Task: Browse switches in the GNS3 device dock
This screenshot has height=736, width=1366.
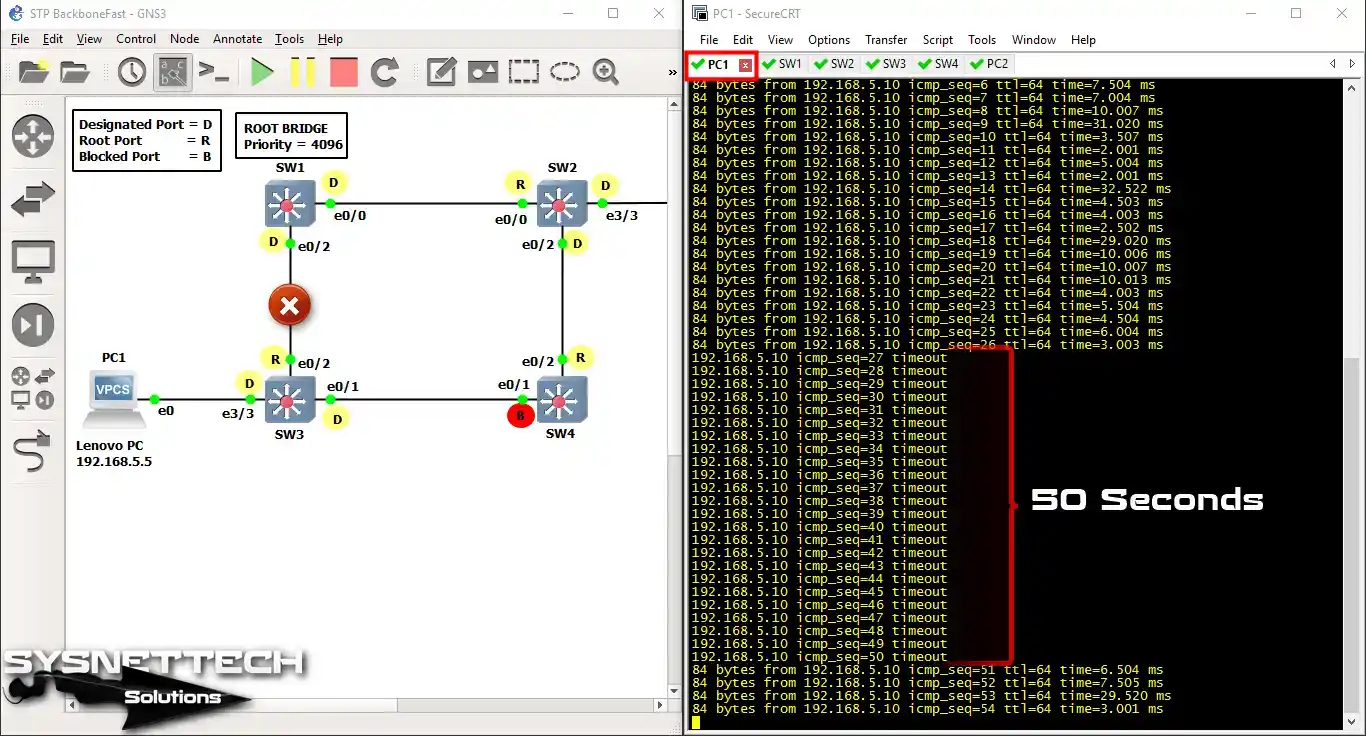Action: [x=33, y=201]
